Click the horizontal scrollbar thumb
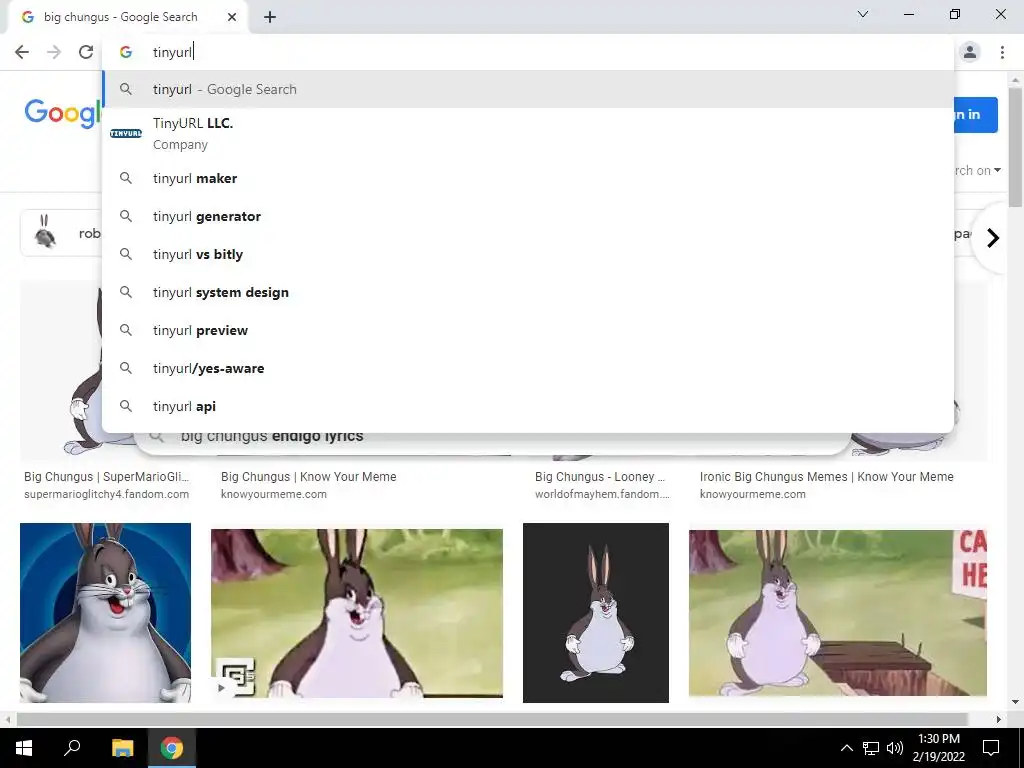This screenshot has height=768, width=1024. click(491, 719)
